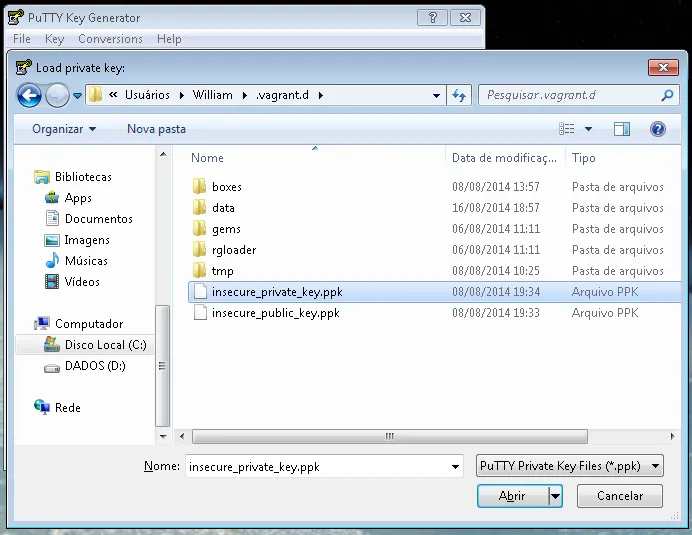Expand the view options dropdown arrow
692x535 pixels.
[588, 129]
